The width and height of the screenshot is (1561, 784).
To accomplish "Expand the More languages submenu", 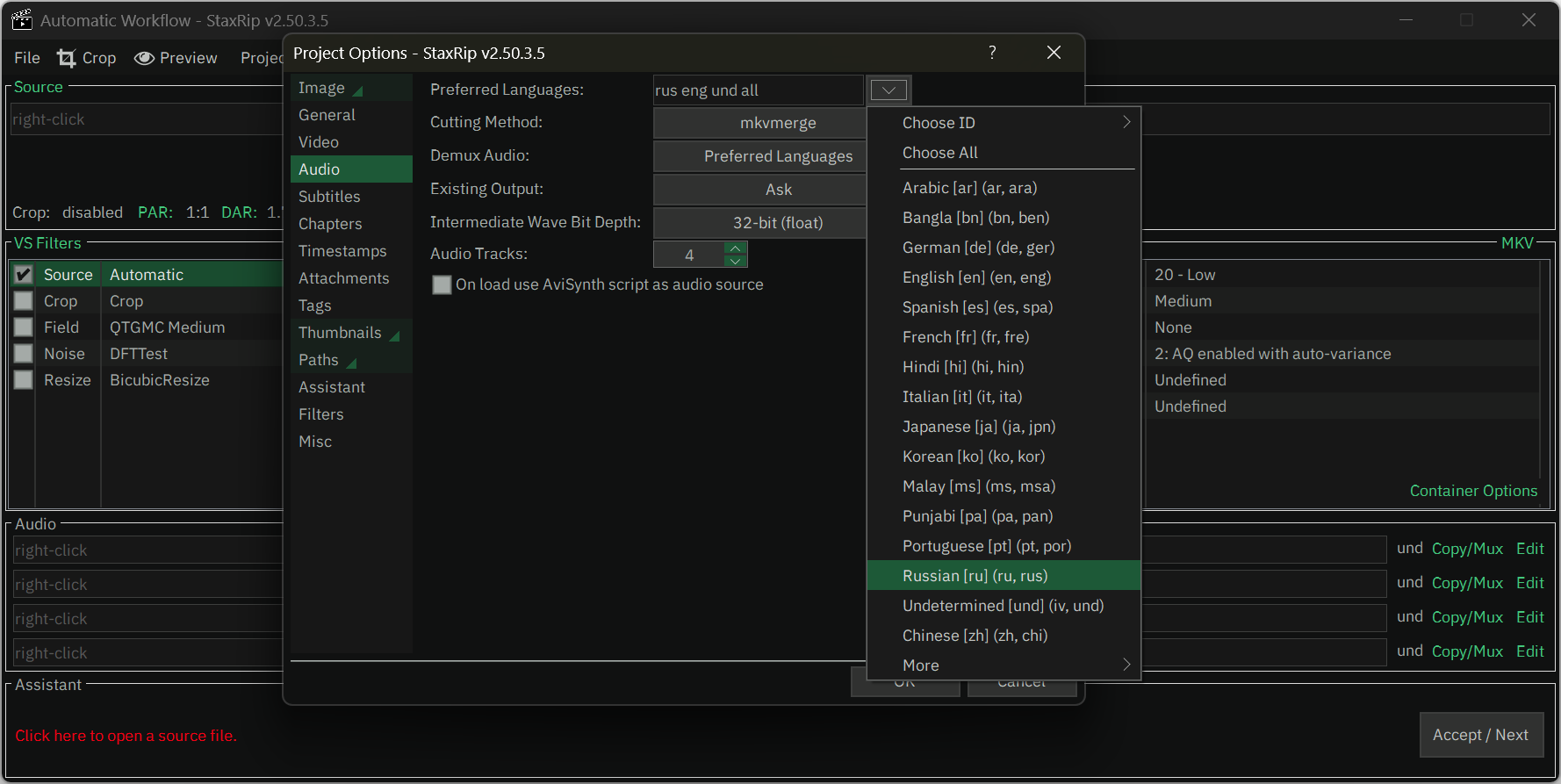I will pos(1126,665).
